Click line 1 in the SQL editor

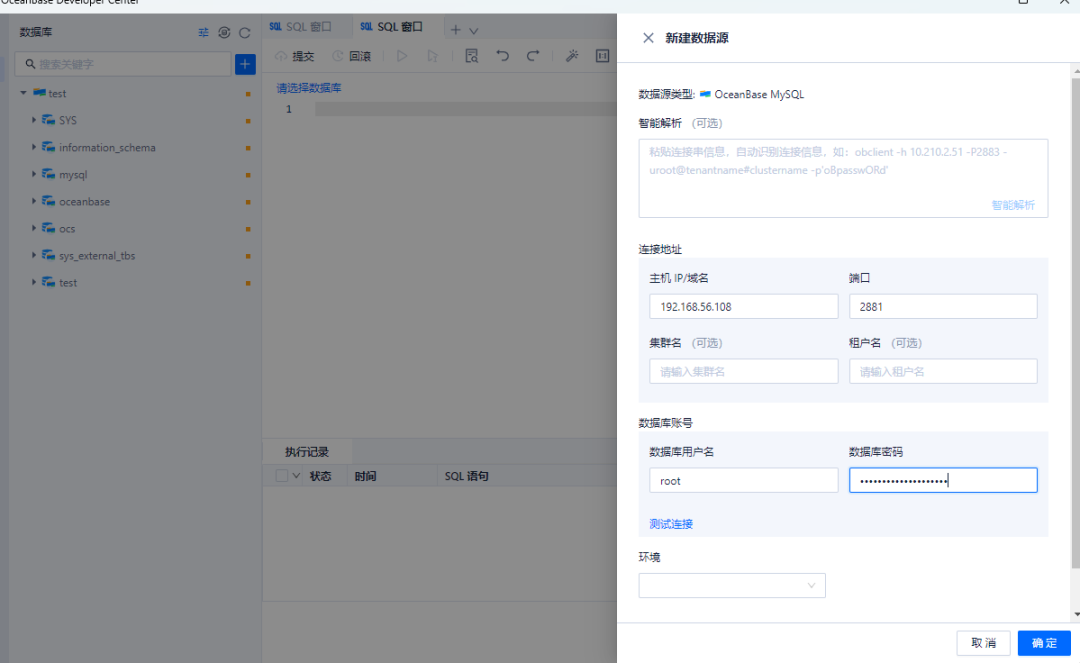(466, 109)
